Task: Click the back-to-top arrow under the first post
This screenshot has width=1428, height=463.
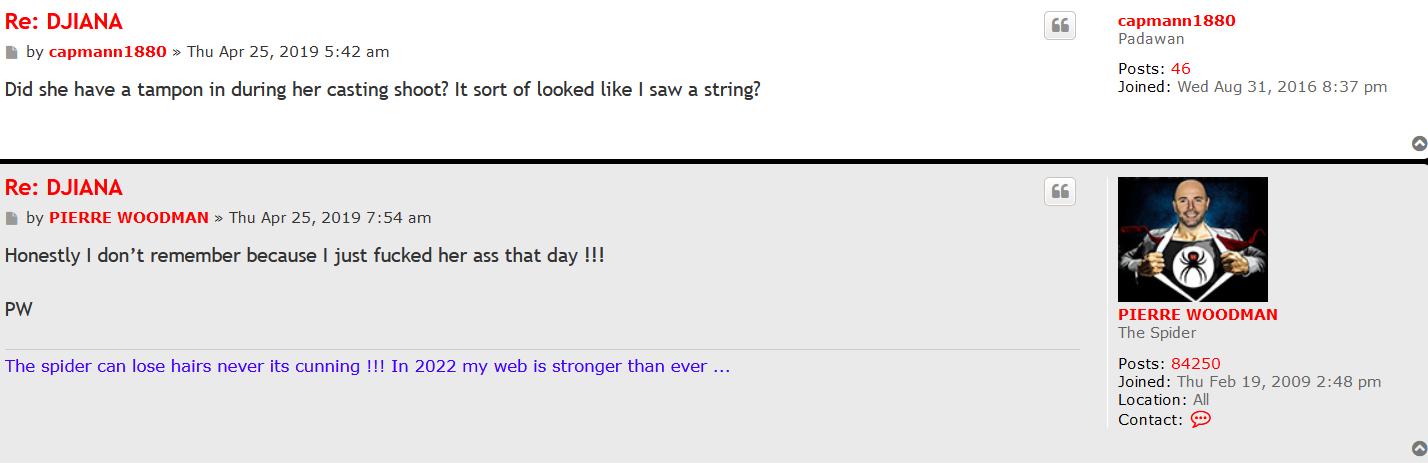Action: point(1418,144)
